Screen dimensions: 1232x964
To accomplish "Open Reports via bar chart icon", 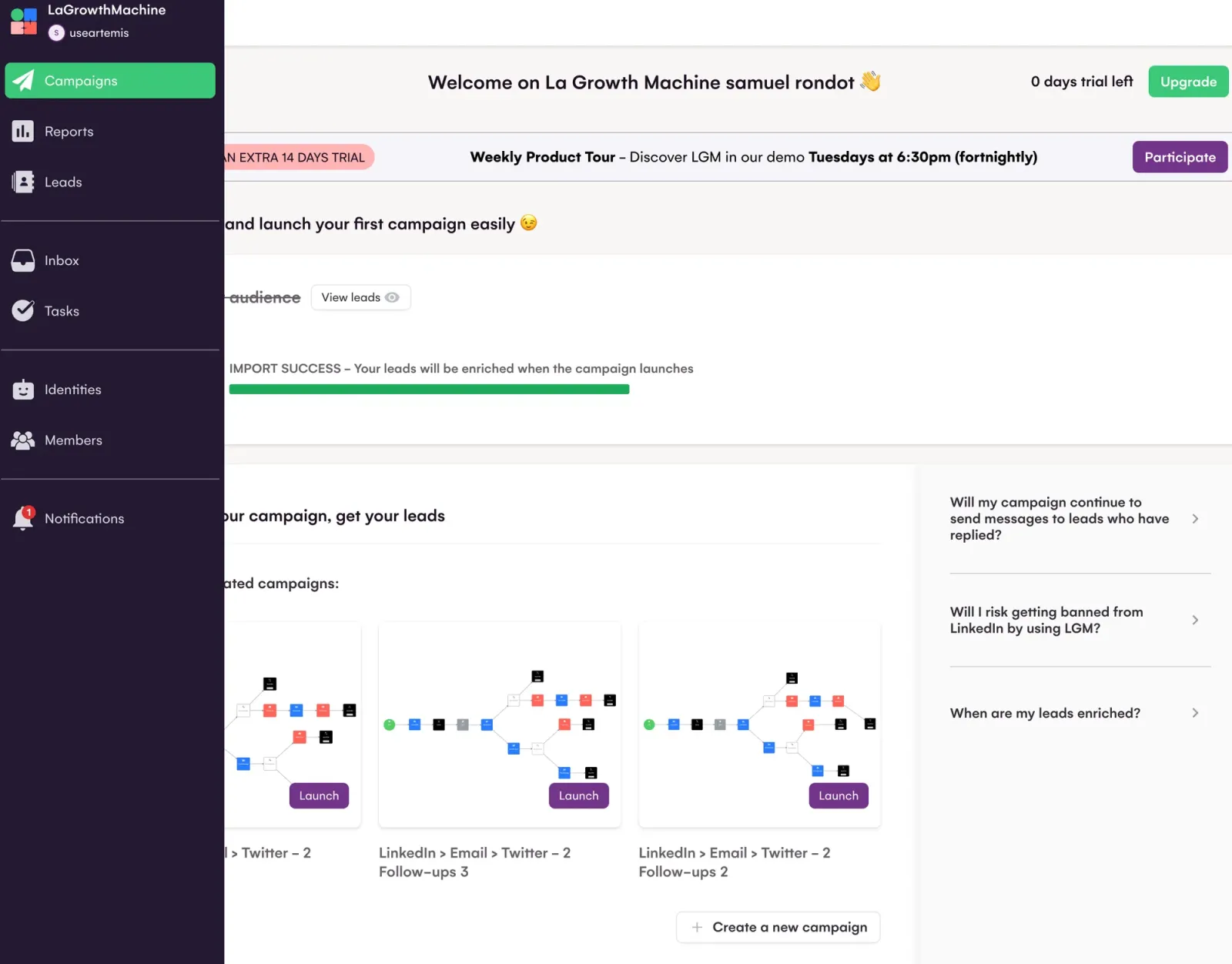I will 23,132.
